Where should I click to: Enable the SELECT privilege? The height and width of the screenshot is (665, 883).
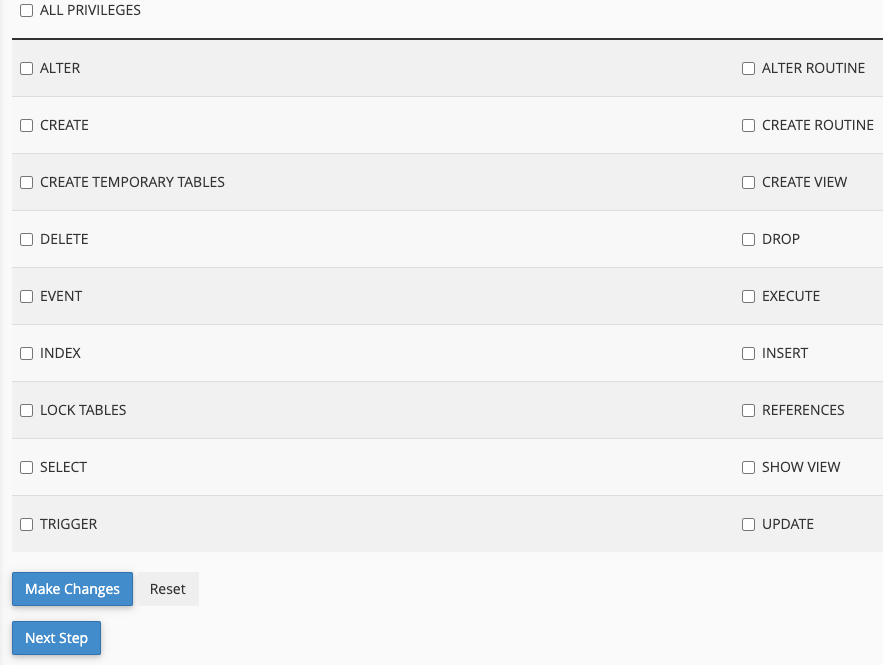[x=27, y=468]
